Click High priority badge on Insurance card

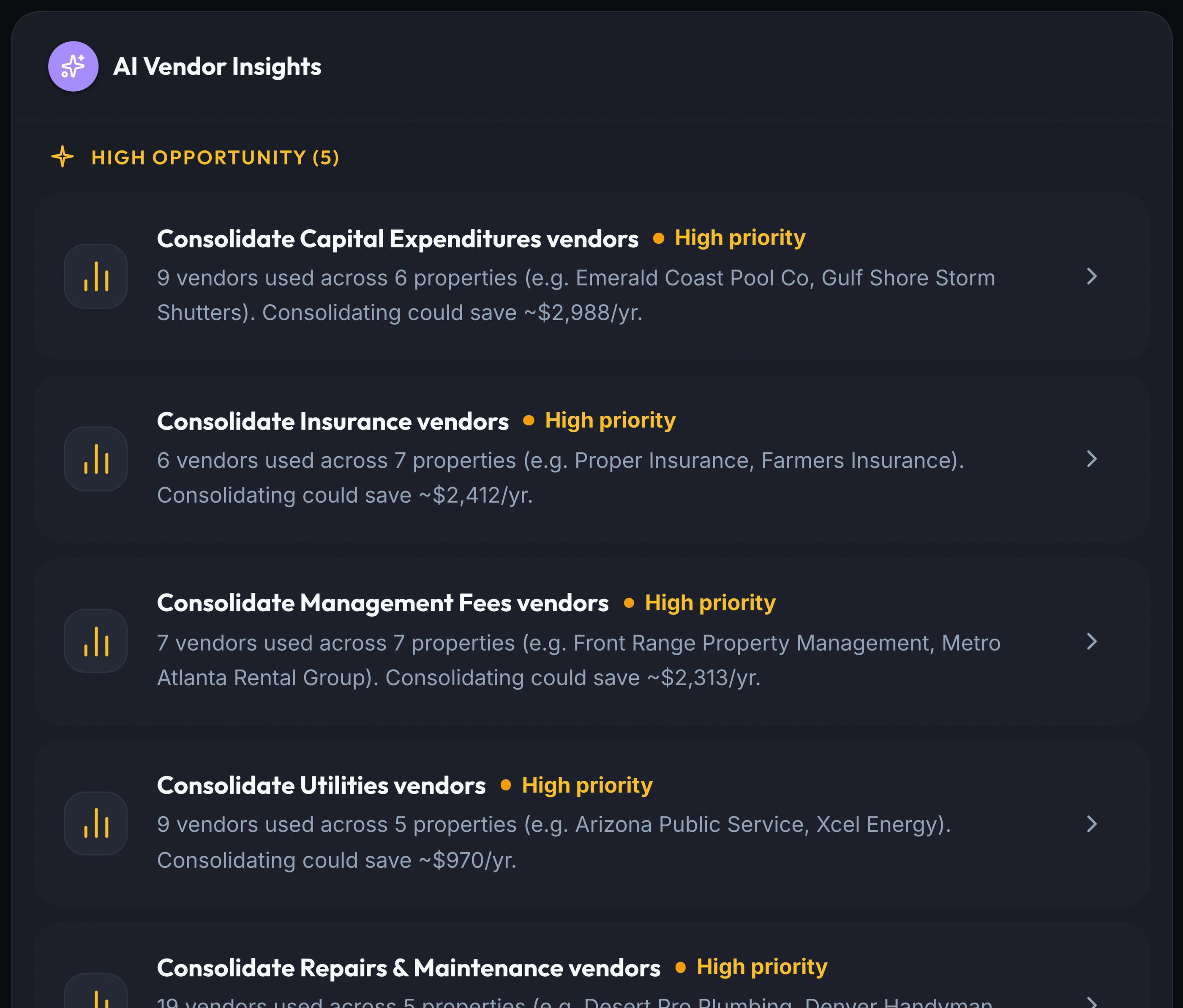600,421
